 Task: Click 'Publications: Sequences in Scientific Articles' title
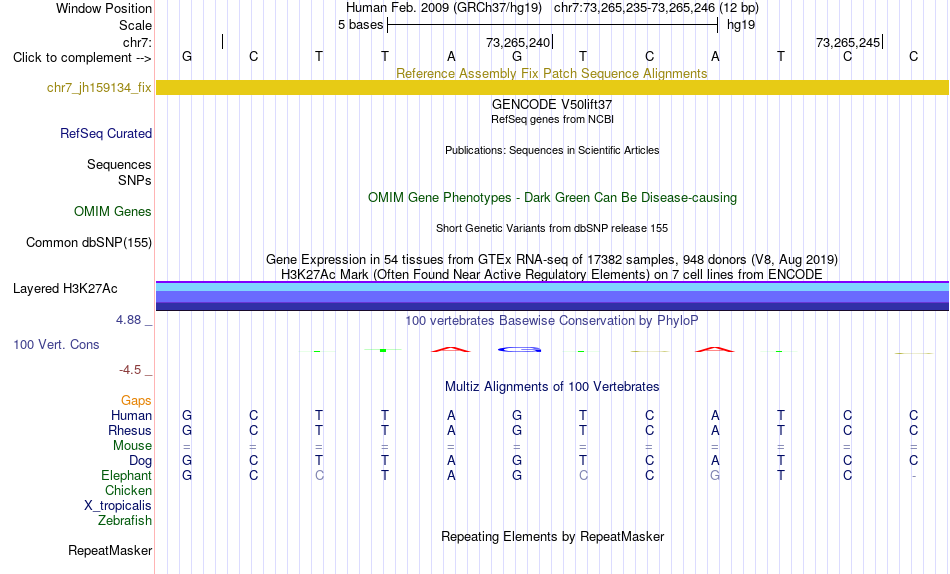(552, 150)
